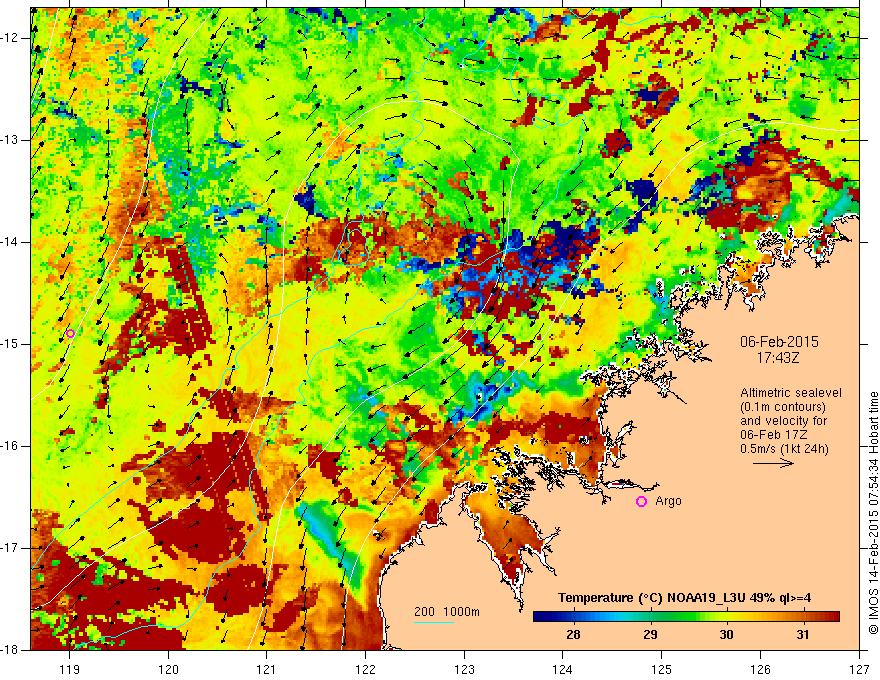Click the colorbar tick label 29
The image size is (880, 680).
[650, 635]
